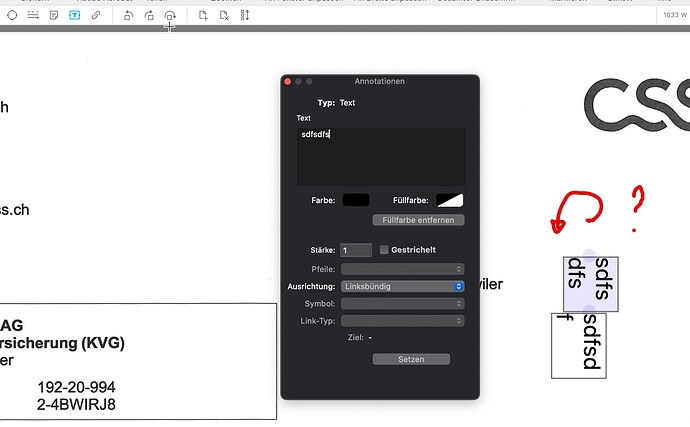This screenshot has height=427, width=690.
Task: Select the note annotation tool
Action: (54, 16)
